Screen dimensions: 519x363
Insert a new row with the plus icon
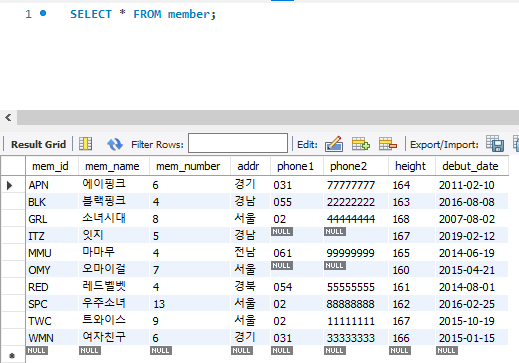(x=361, y=144)
